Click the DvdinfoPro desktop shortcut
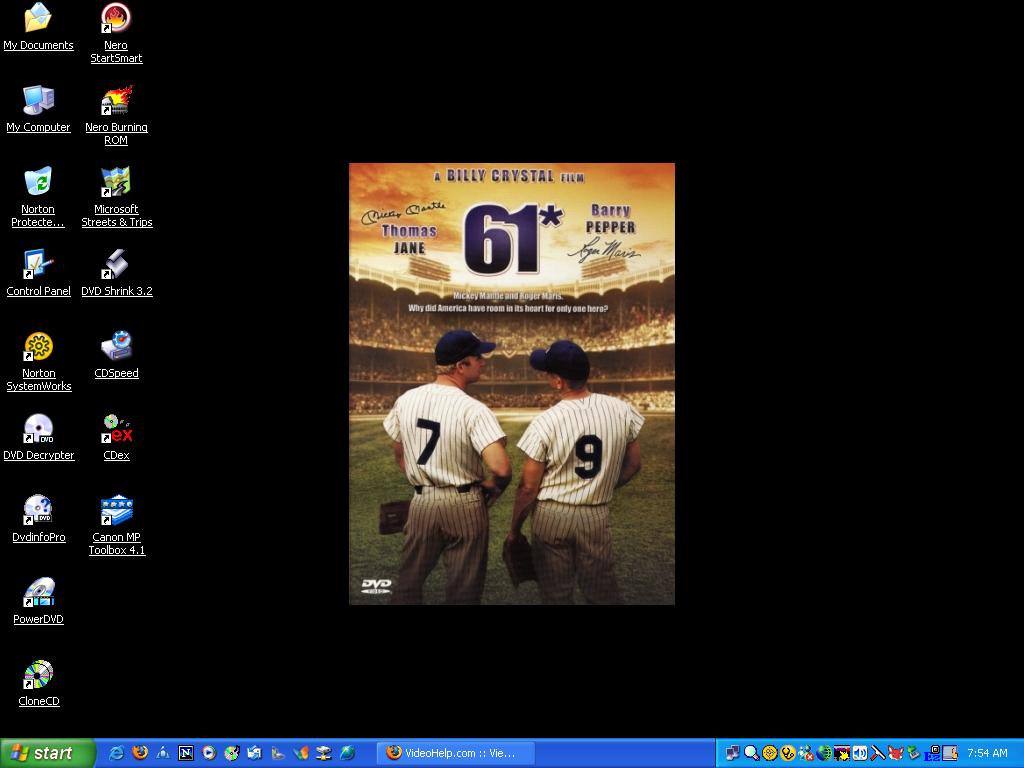This screenshot has width=1024, height=768. pos(39,519)
